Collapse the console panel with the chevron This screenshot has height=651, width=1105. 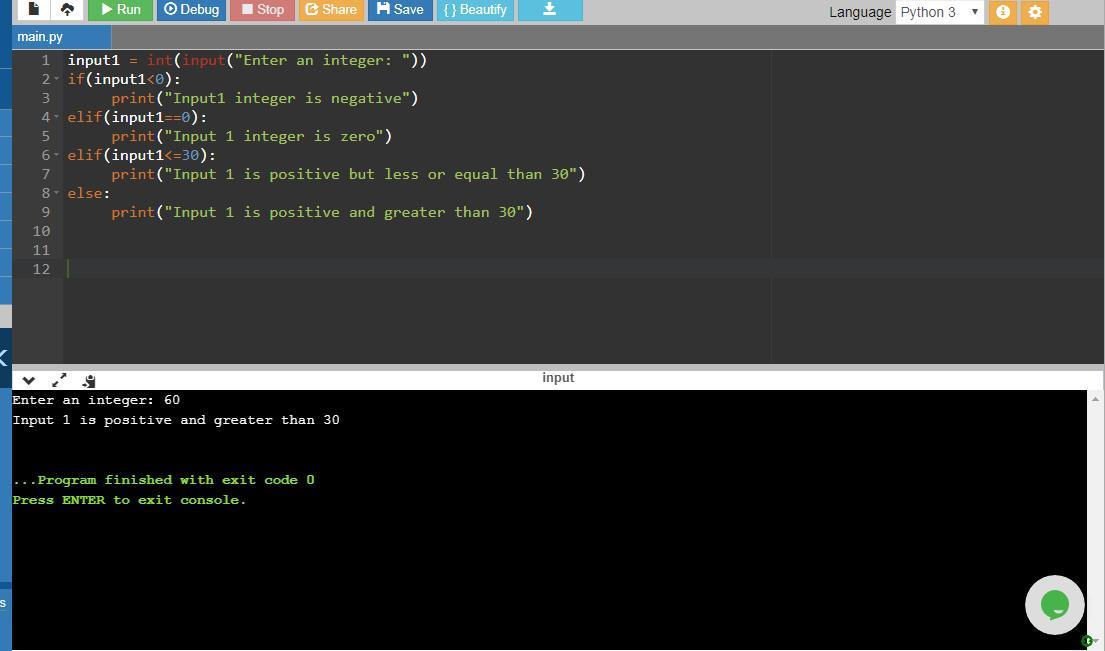point(28,380)
